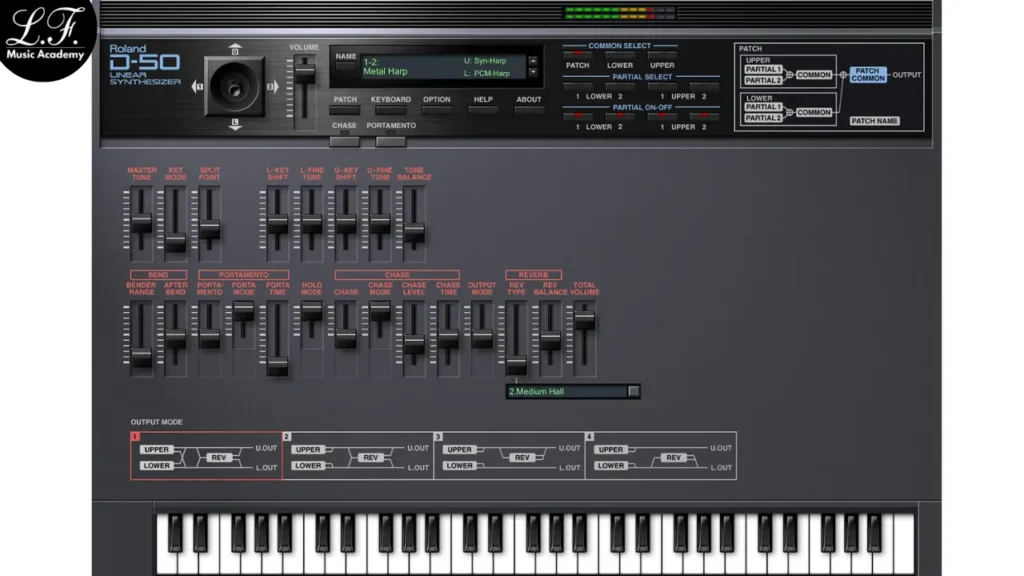Select the Lower PARTIAL 2 block
The height and width of the screenshot is (576, 1024).
[x=765, y=118]
